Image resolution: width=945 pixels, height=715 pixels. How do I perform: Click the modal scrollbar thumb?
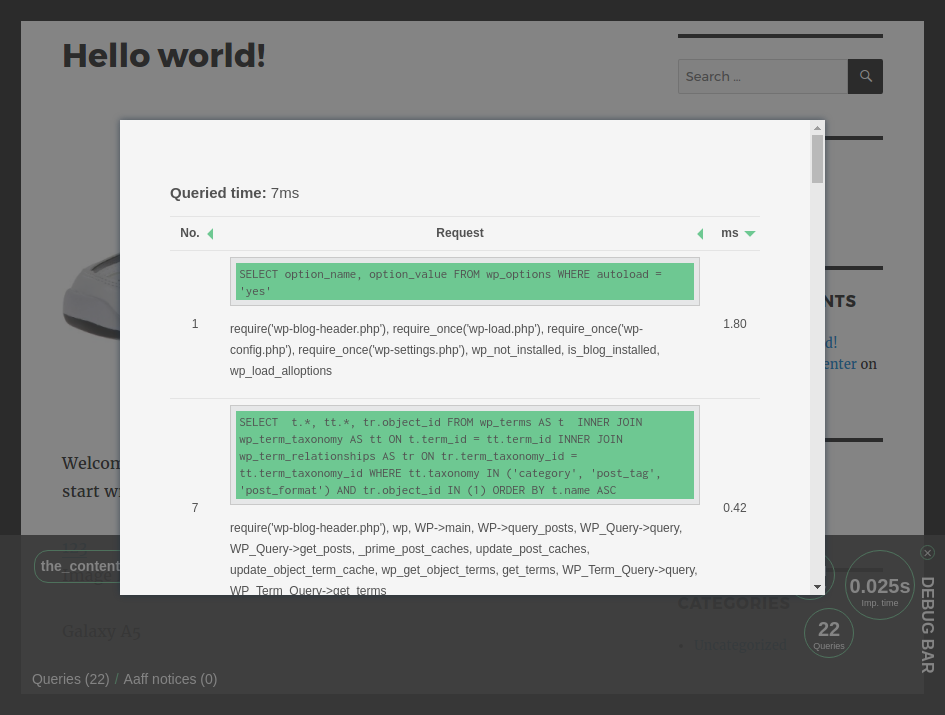click(817, 159)
